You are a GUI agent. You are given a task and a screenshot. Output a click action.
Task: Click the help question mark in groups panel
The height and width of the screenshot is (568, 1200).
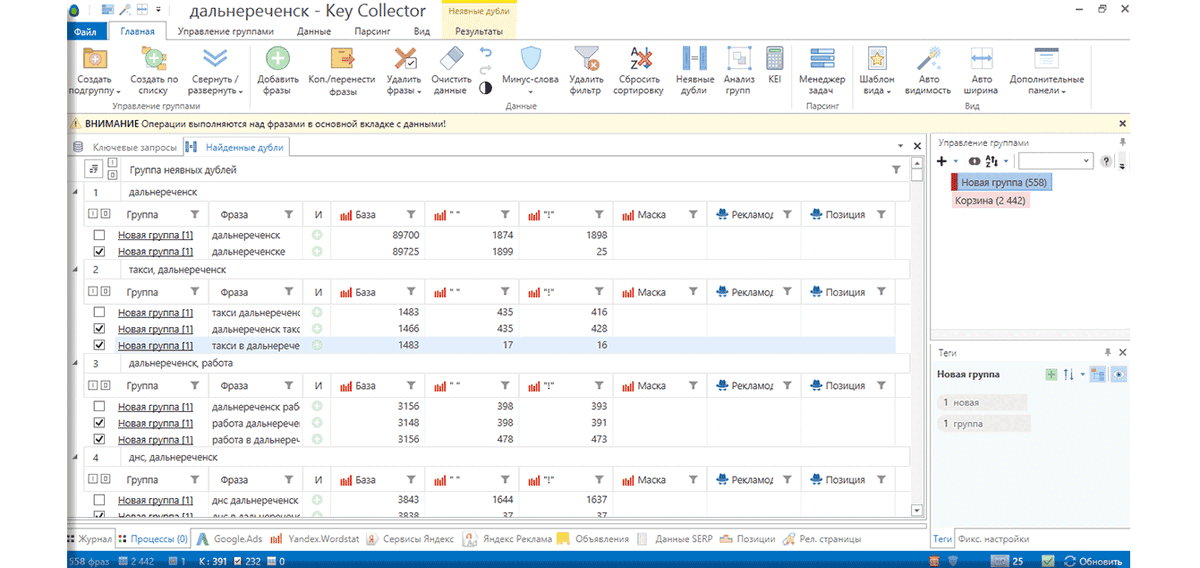[x=1106, y=161]
